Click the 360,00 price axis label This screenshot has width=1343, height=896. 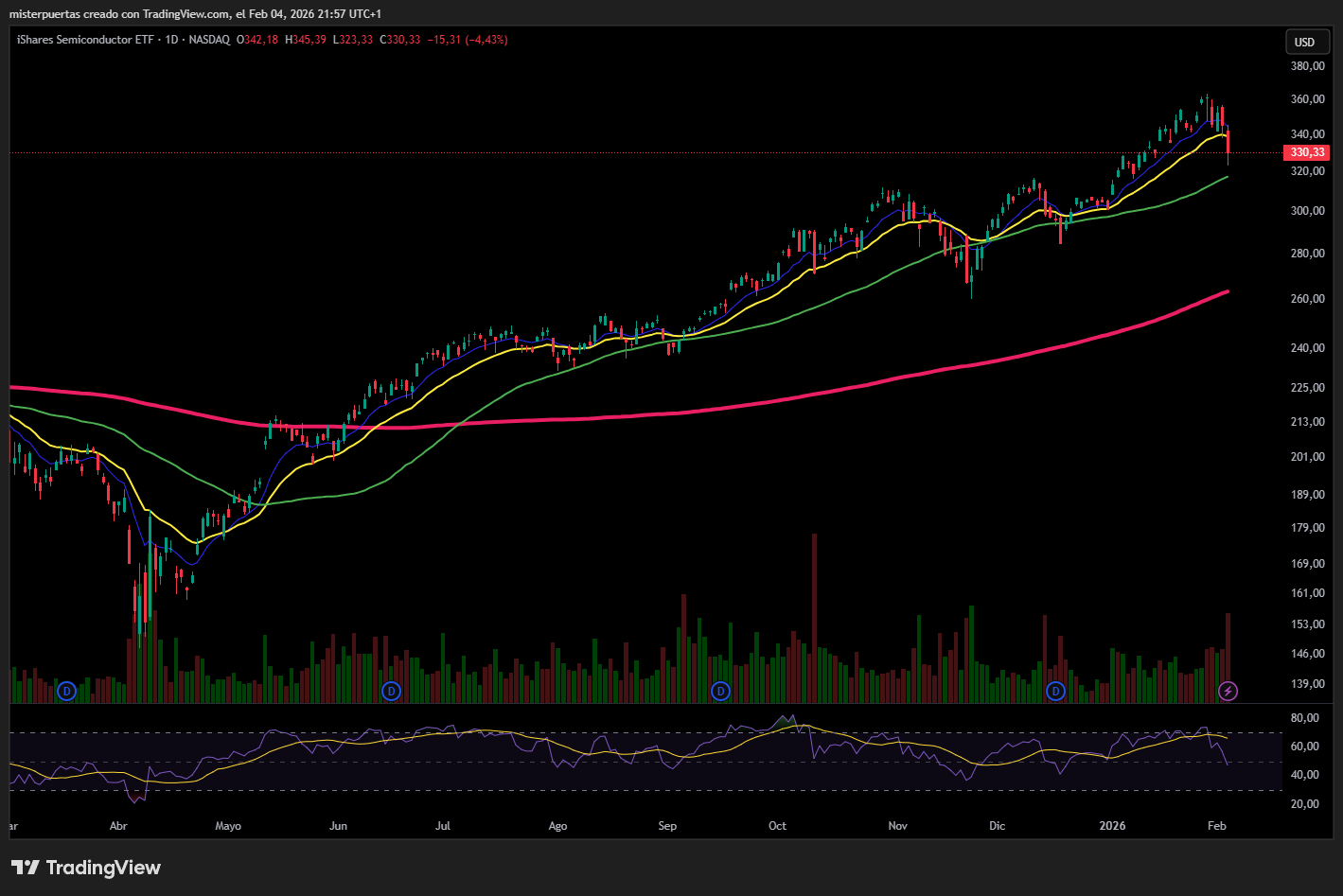click(x=1307, y=99)
